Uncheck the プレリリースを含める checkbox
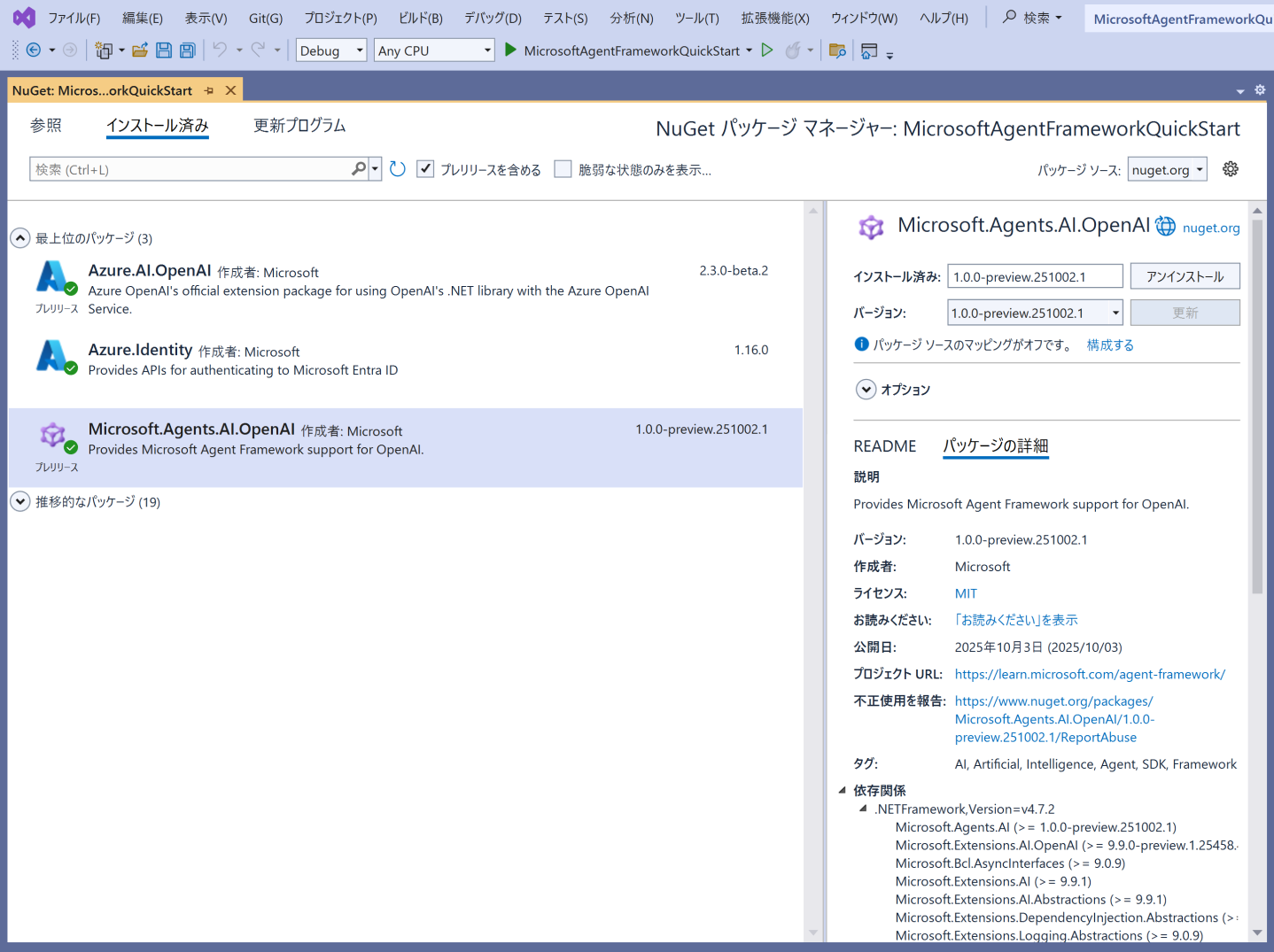 426,169
